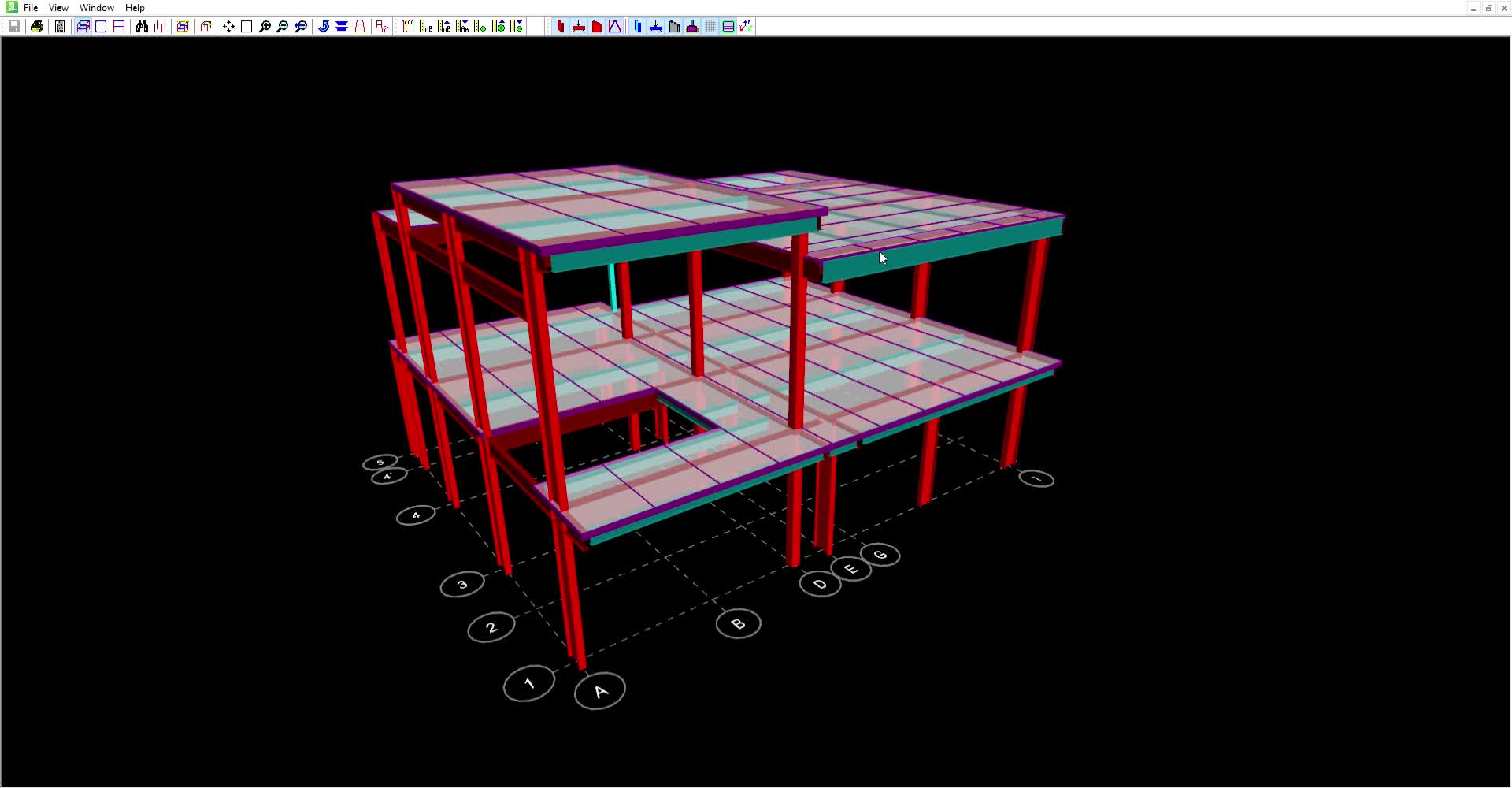This screenshot has width=1512, height=788.
Task: Click the blue rotate arrow icon
Action: [324, 27]
